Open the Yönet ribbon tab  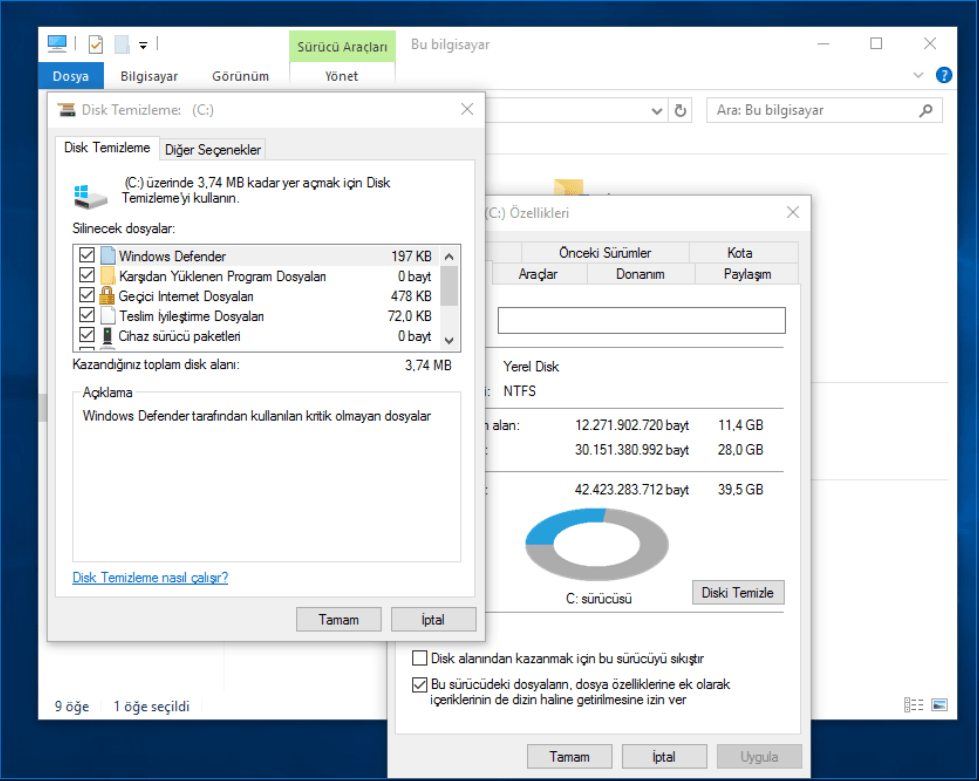(342, 76)
